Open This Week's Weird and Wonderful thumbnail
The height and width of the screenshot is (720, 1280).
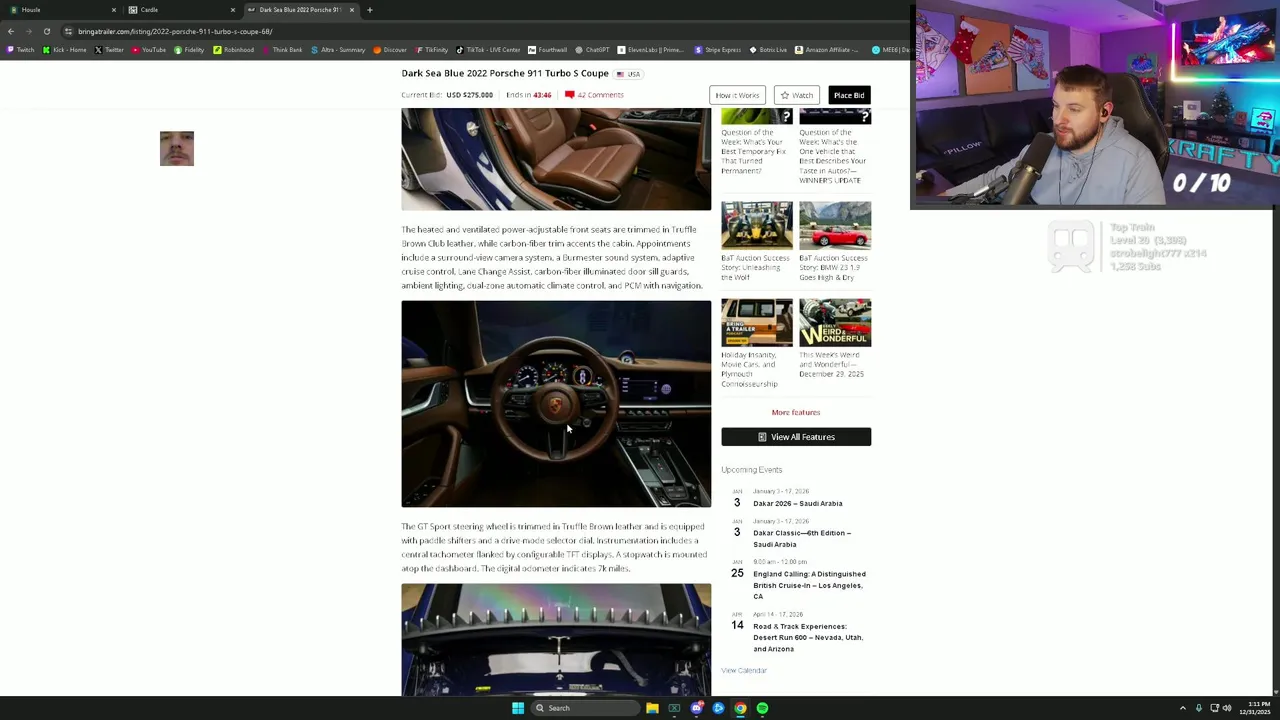pos(835,322)
